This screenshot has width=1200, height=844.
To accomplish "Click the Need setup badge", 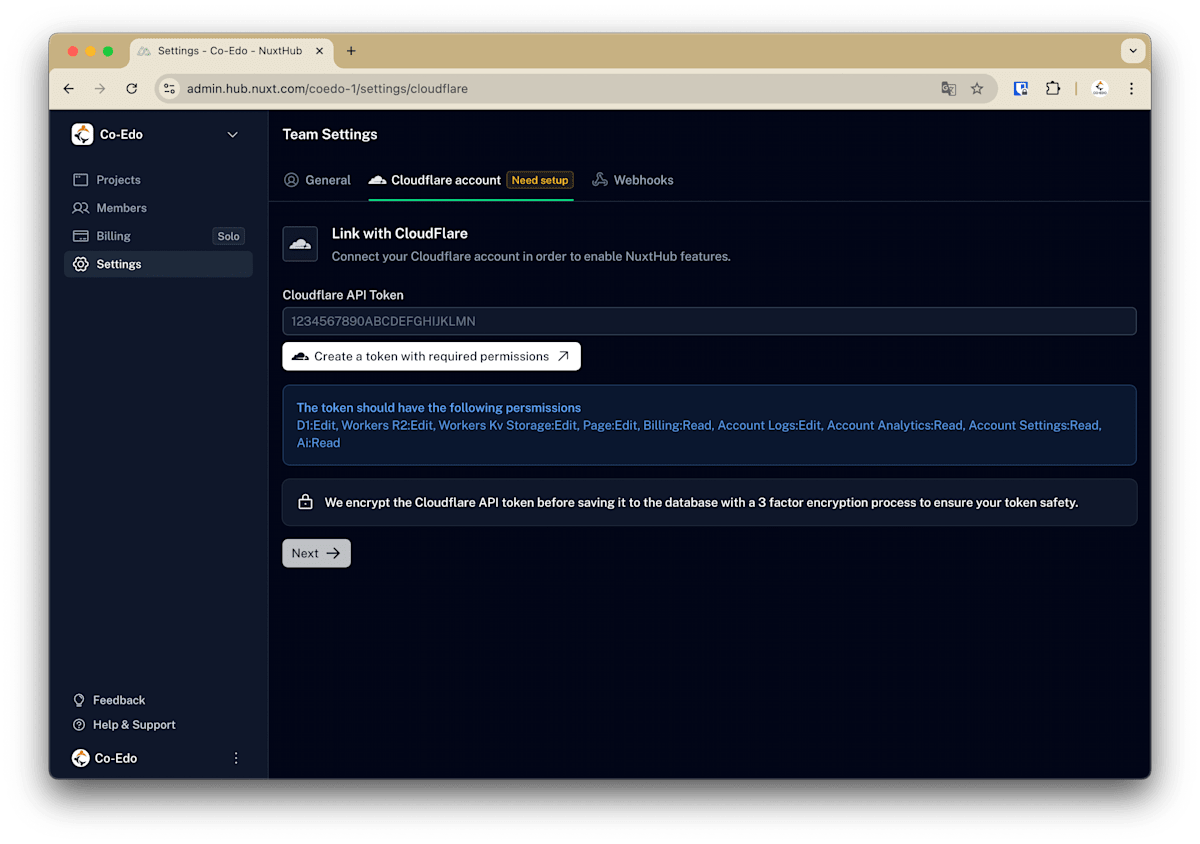I will (540, 180).
